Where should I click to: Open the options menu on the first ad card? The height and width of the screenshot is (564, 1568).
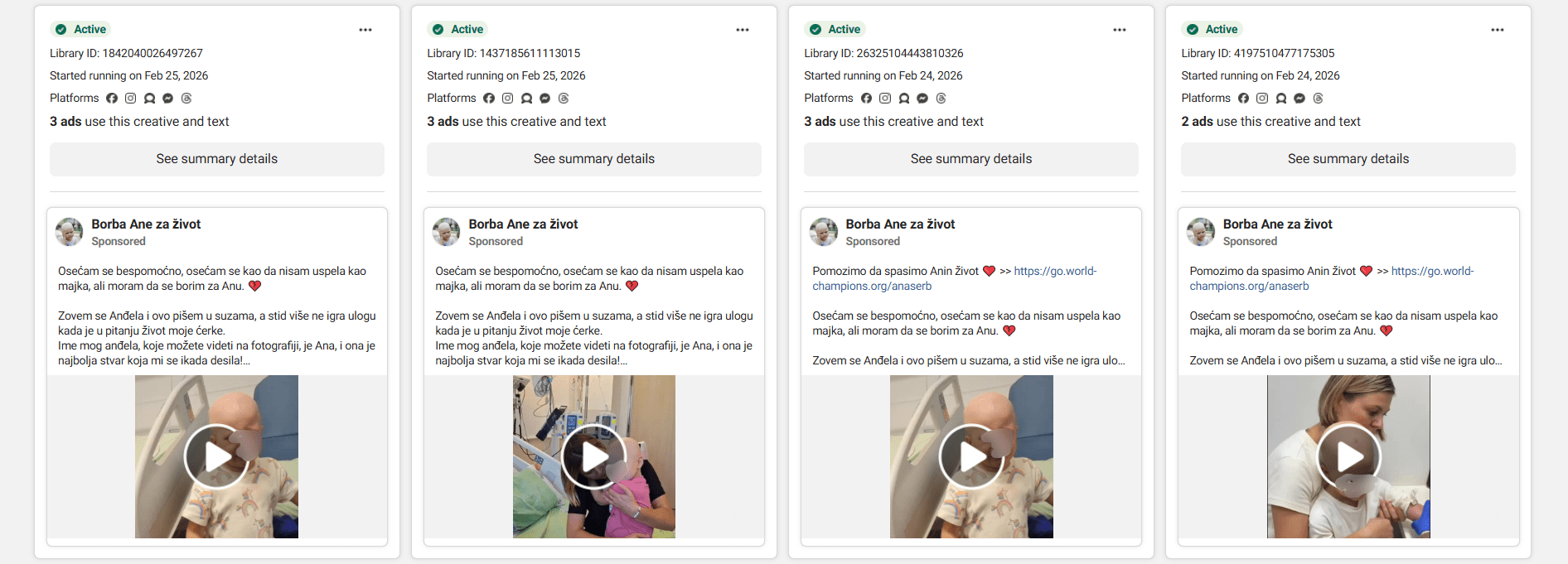tap(365, 30)
